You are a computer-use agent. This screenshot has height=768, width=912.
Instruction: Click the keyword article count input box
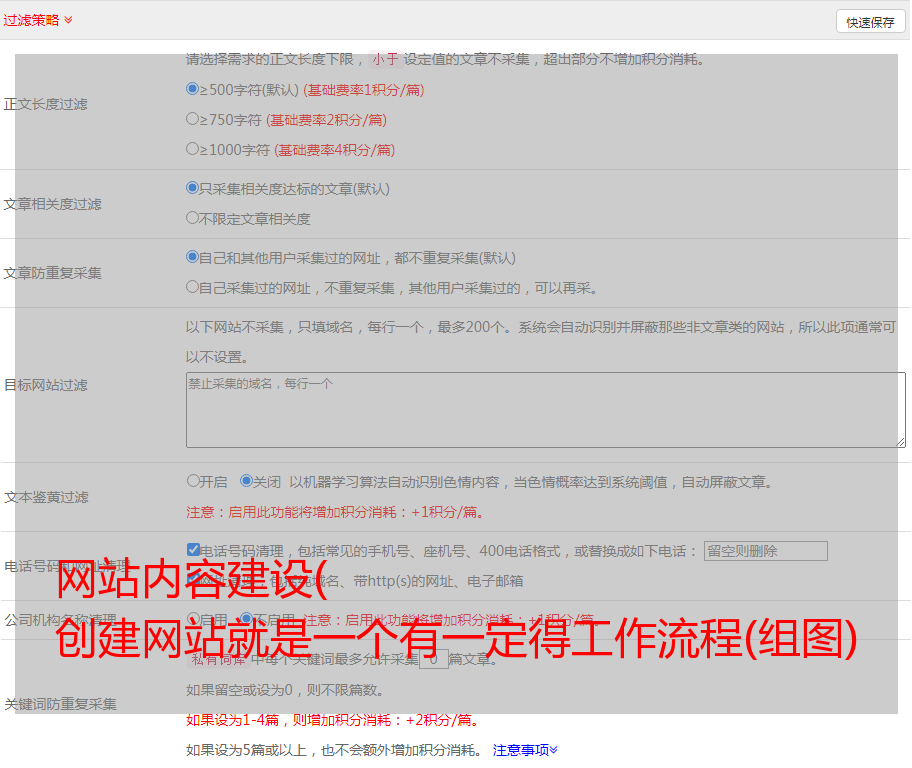[x=433, y=659]
